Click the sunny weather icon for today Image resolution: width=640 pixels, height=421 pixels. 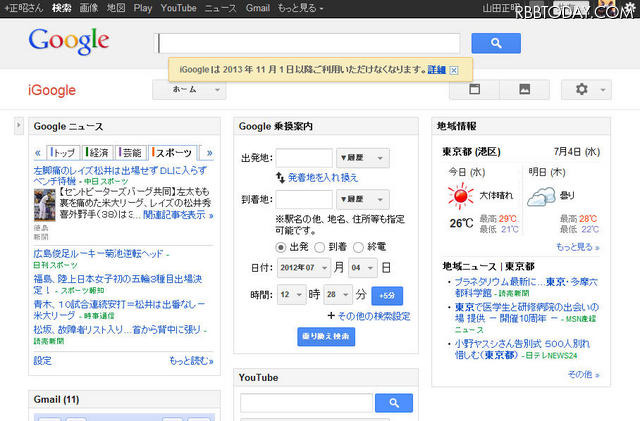tap(461, 196)
